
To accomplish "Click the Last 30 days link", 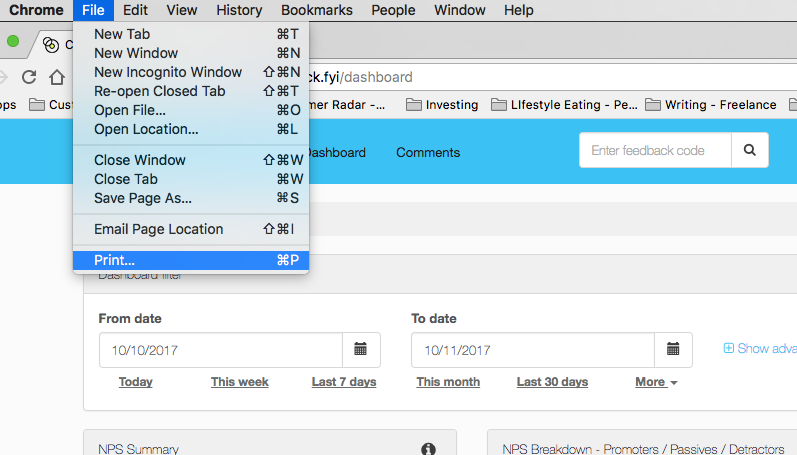I will [552, 382].
